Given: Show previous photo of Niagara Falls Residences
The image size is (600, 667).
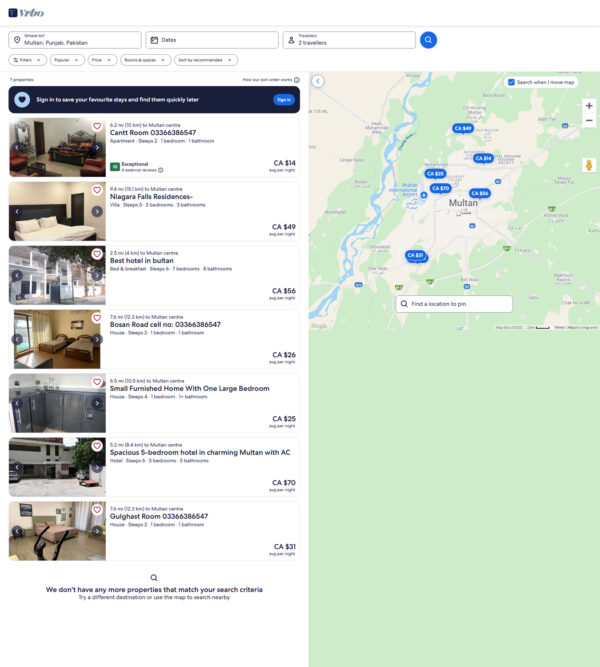Looking at the screenshot, I should click(17, 211).
